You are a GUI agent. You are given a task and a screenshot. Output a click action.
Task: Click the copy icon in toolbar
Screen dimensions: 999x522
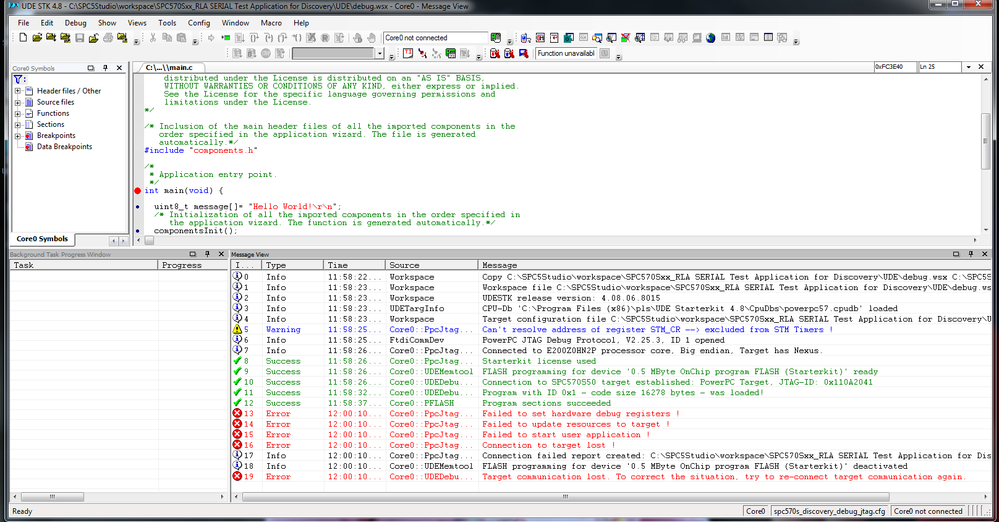click(x=167, y=38)
